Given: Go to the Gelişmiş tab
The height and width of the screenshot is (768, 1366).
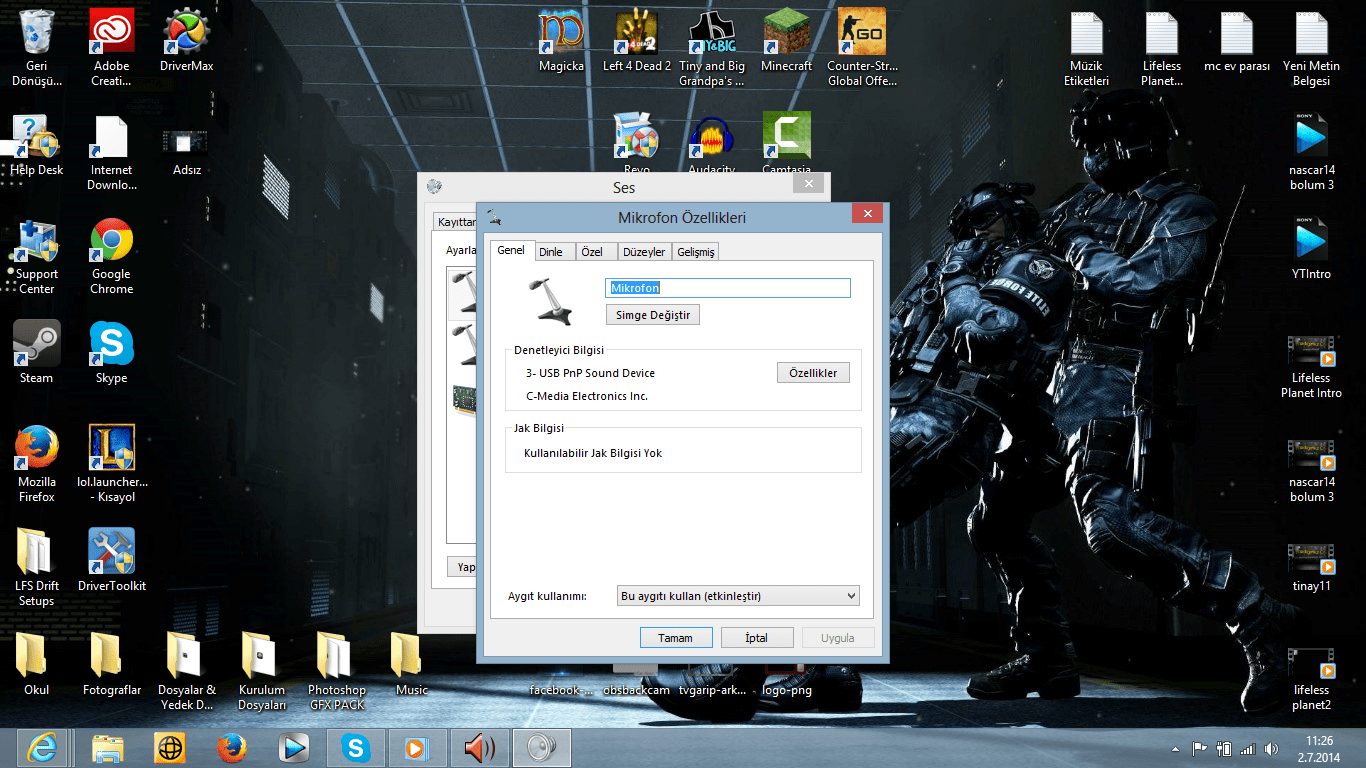Looking at the screenshot, I should 695,252.
